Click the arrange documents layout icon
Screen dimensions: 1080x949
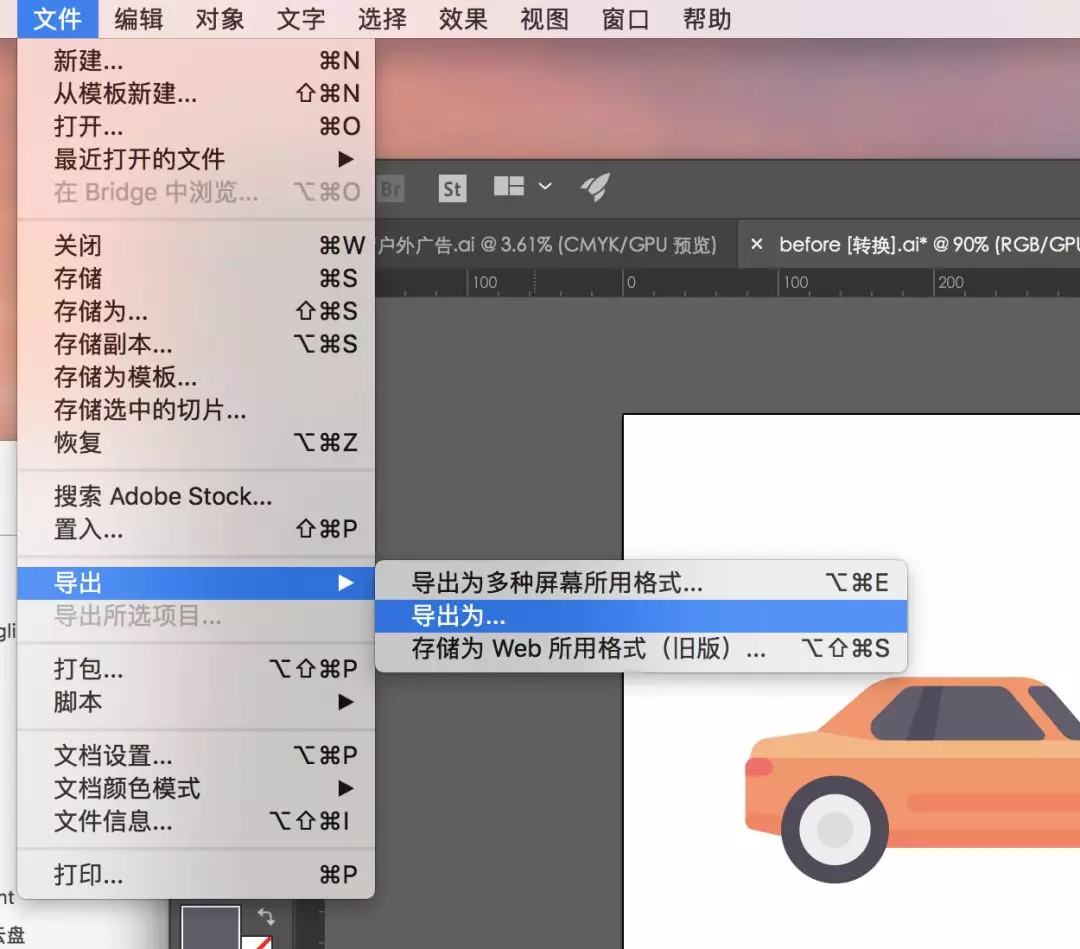pyautogui.click(x=509, y=186)
